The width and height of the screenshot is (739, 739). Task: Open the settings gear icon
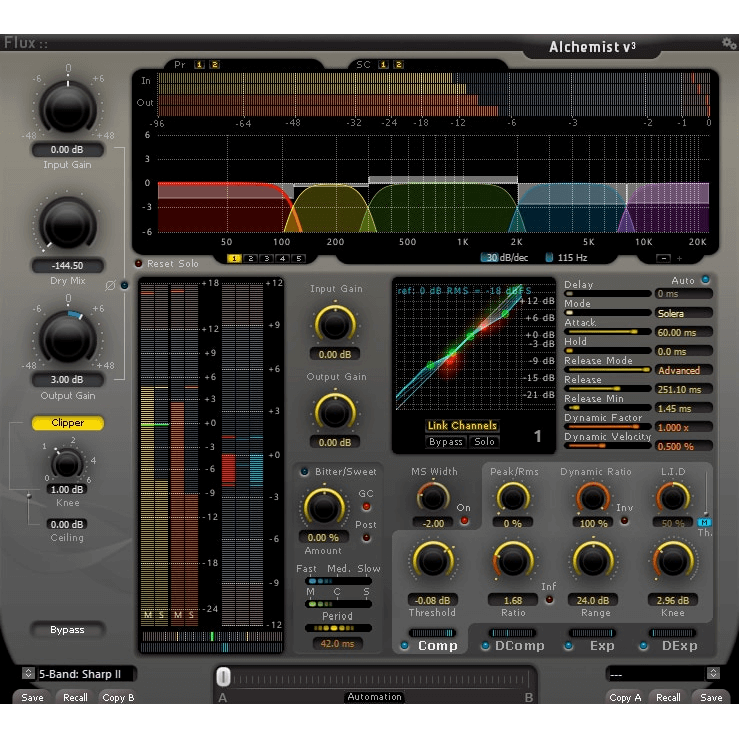point(728,43)
